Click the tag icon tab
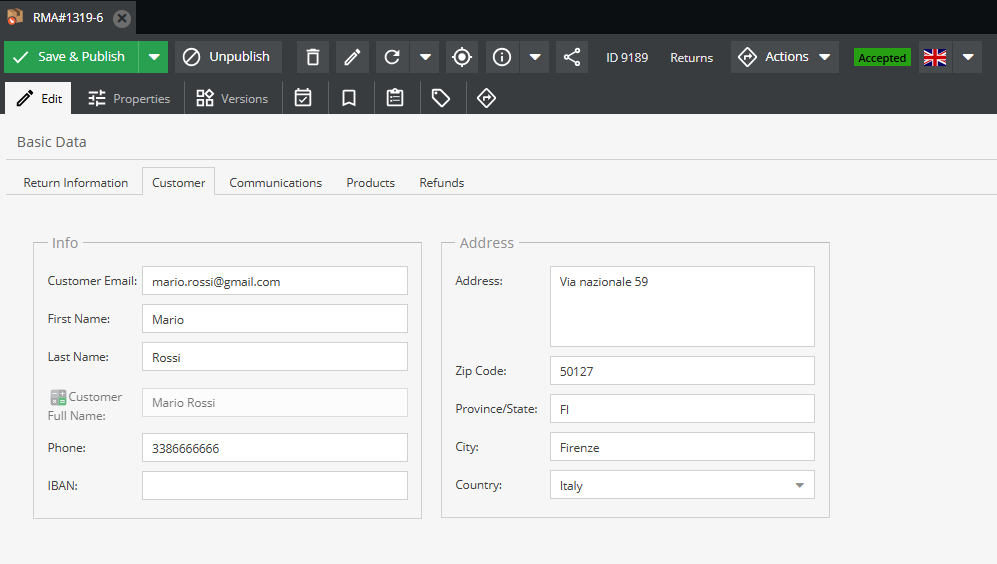 point(441,98)
